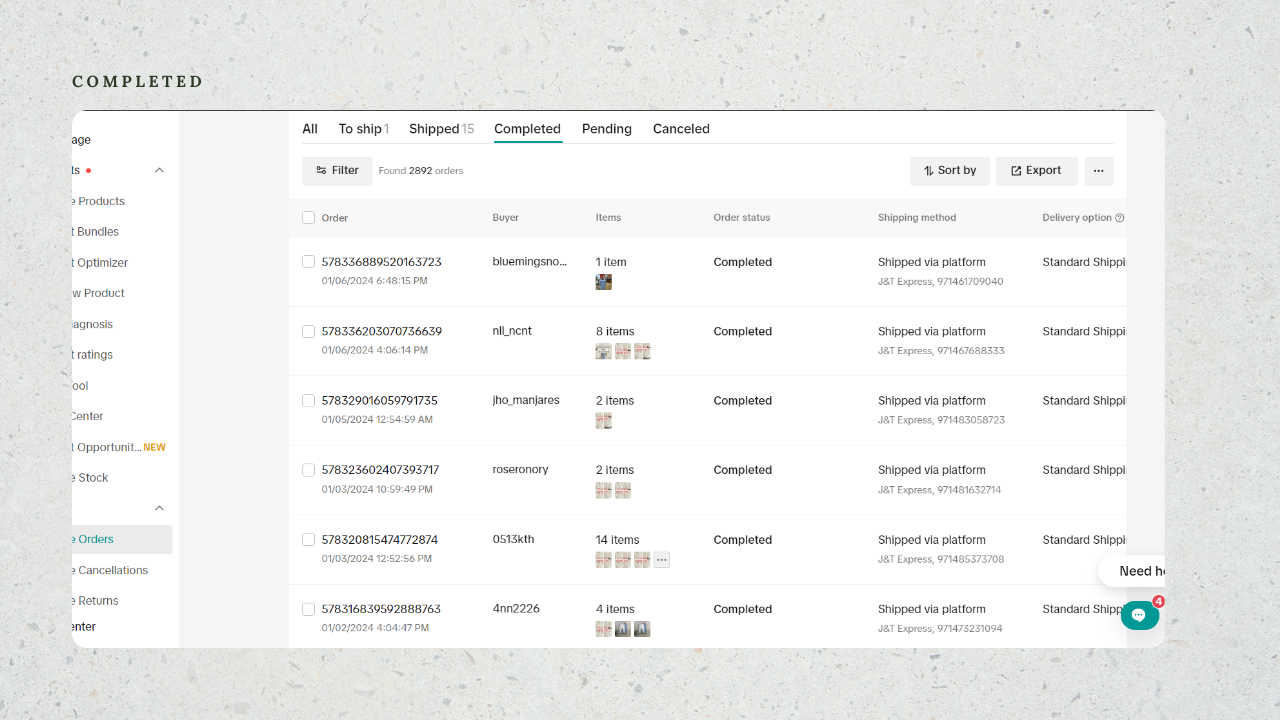The width and height of the screenshot is (1280, 720).
Task: Click tracking number 971483058723
Action: [971, 420]
